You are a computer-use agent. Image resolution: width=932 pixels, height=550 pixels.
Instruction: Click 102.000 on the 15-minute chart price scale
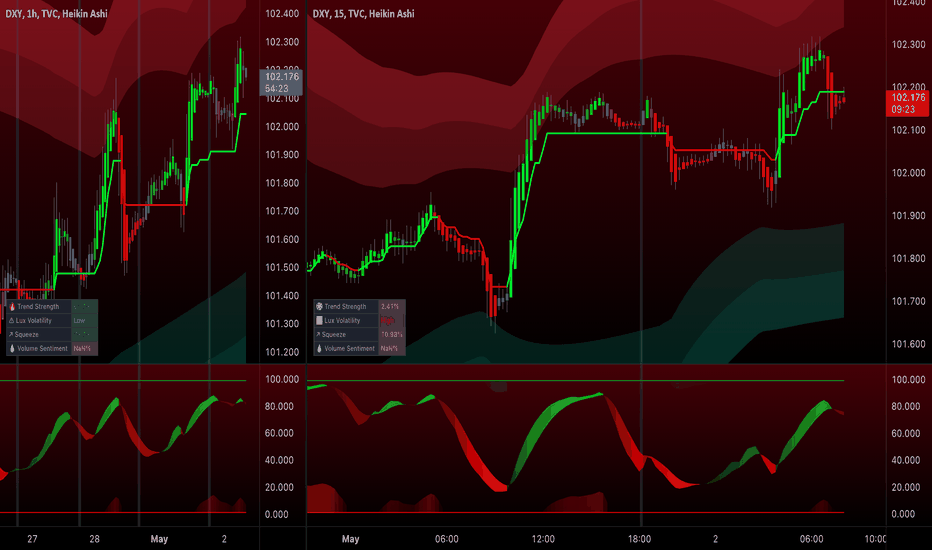(x=908, y=173)
